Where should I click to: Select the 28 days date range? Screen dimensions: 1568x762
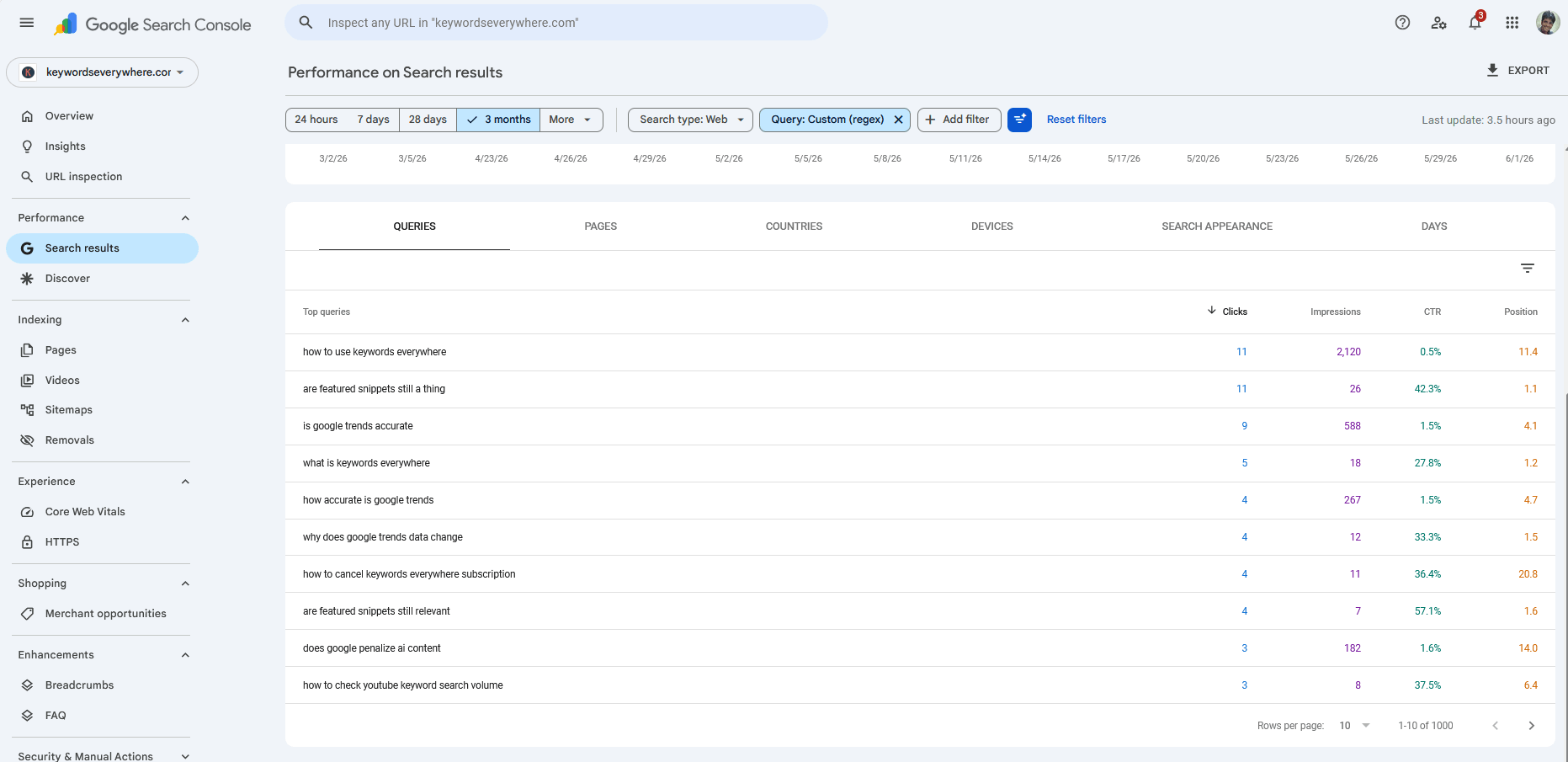pyautogui.click(x=428, y=120)
